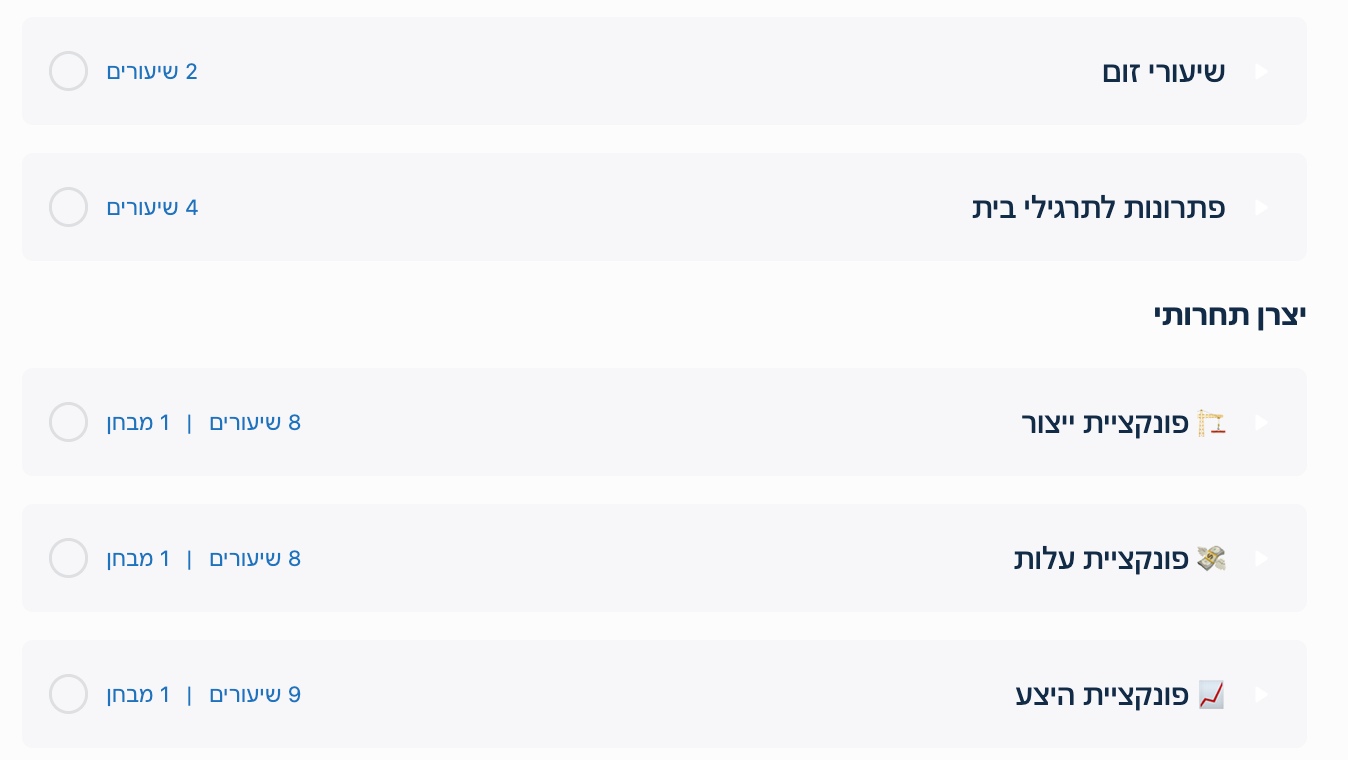Mark פונקציית היצע section circle
This screenshot has width=1348, height=760.
[x=69, y=694]
